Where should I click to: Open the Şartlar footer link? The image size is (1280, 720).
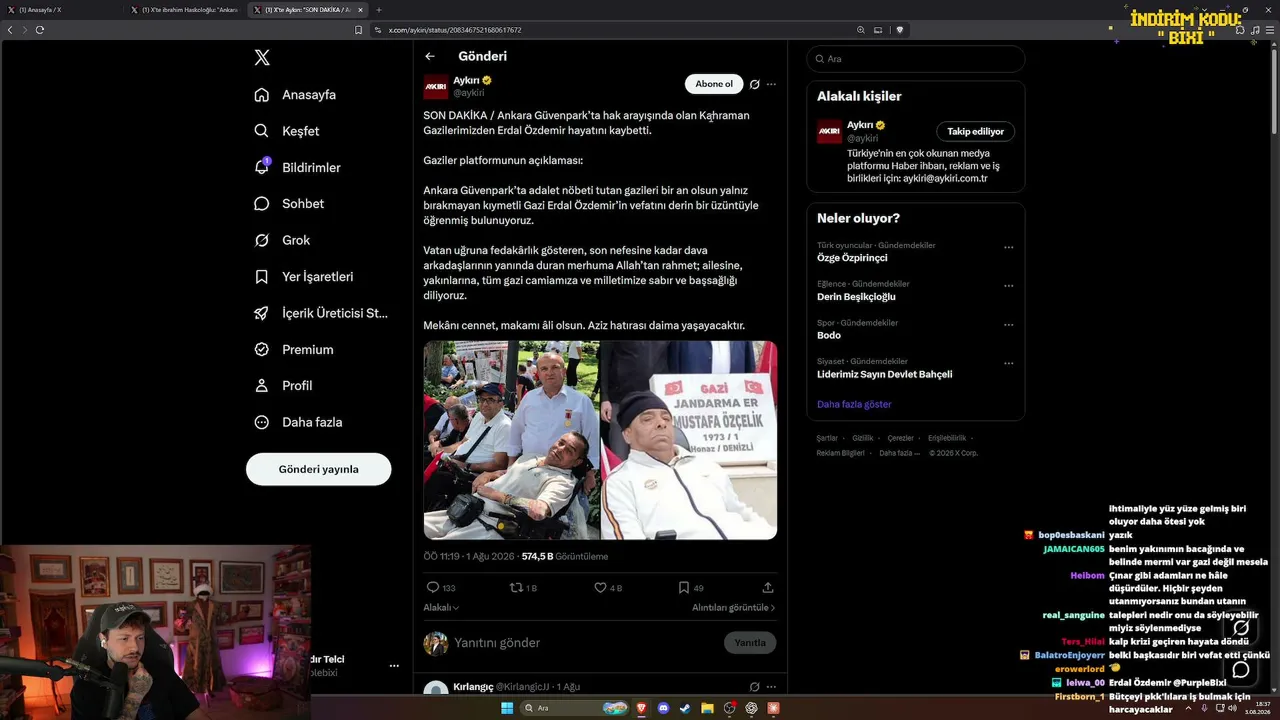pos(827,438)
